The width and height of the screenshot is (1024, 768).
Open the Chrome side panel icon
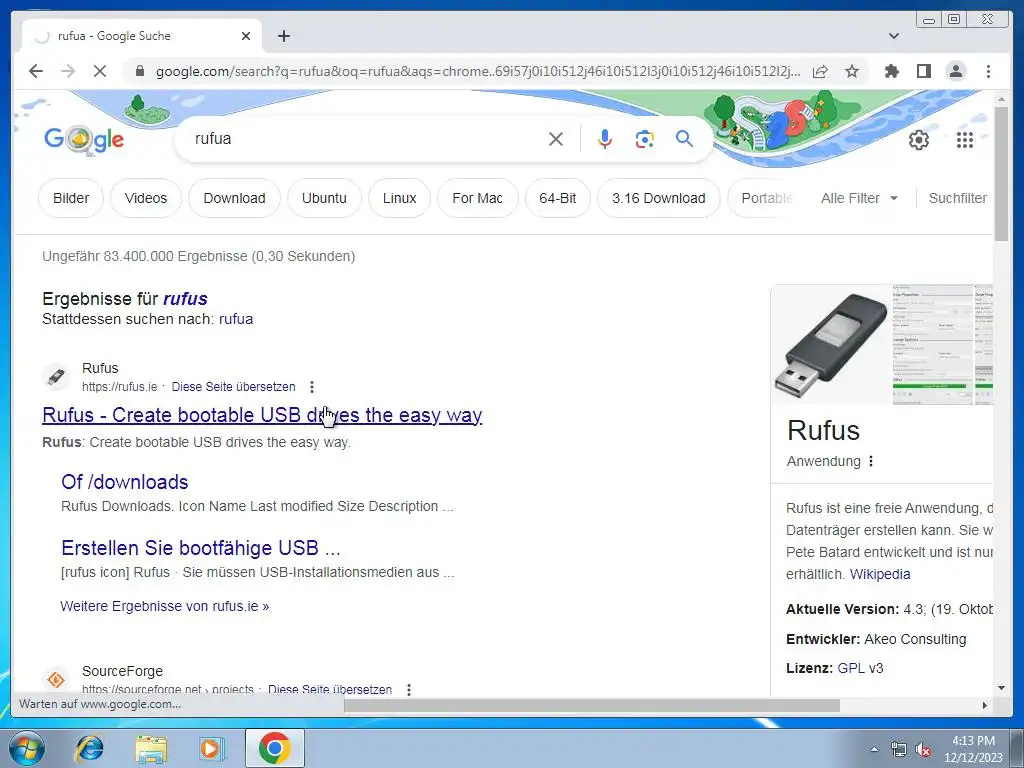923,71
